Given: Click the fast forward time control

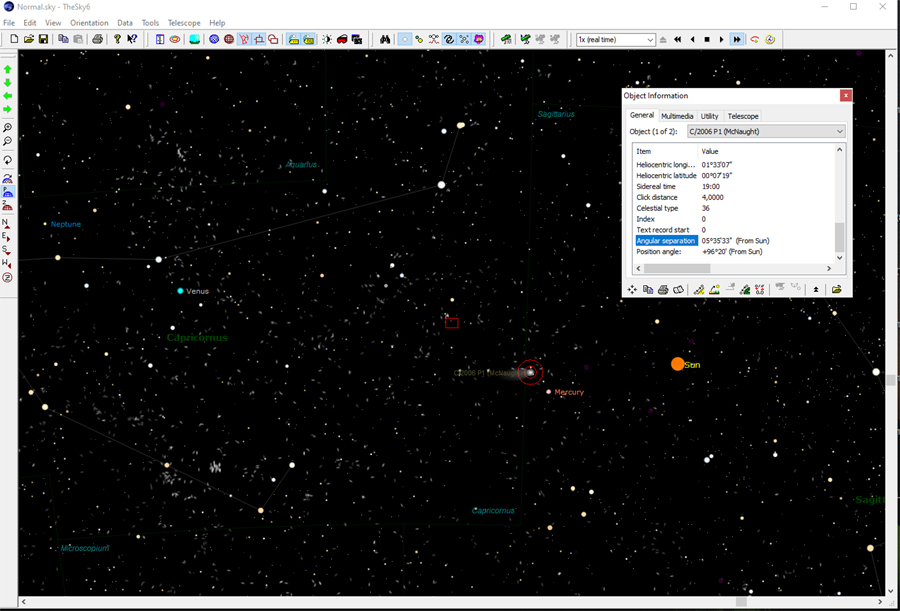Looking at the screenshot, I should pyautogui.click(x=737, y=40).
